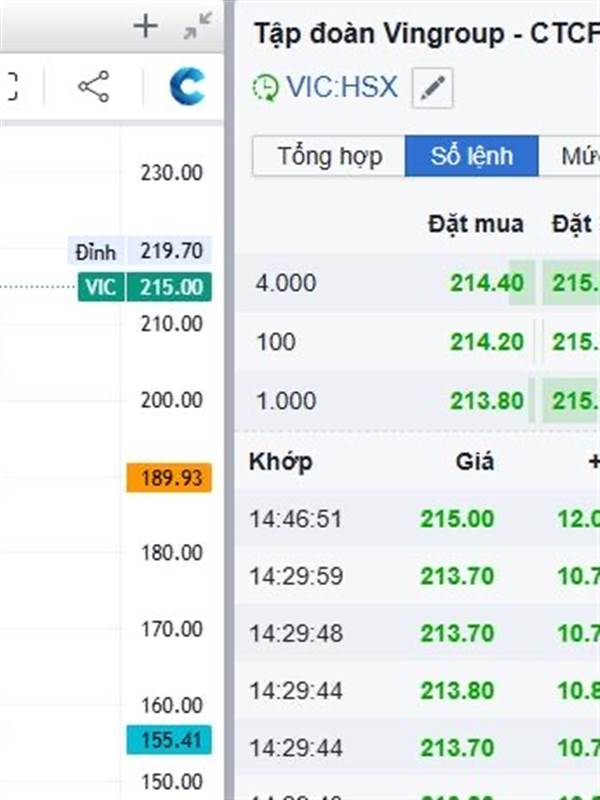Click the green VIC price label on chart

coord(101,287)
